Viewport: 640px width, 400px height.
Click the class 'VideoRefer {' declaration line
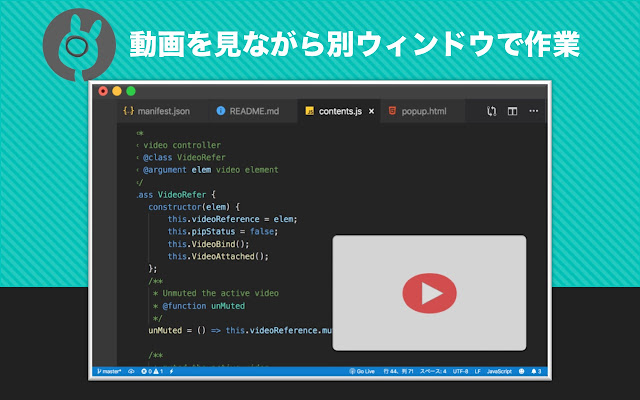(x=176, y=195)
